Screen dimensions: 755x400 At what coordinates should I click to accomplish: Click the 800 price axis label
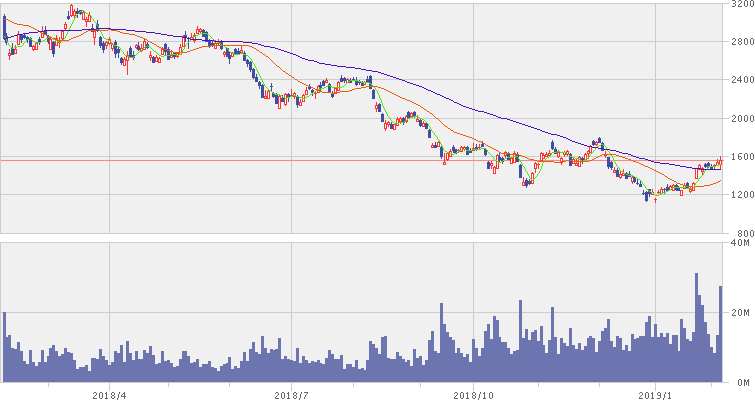[741, 232]
